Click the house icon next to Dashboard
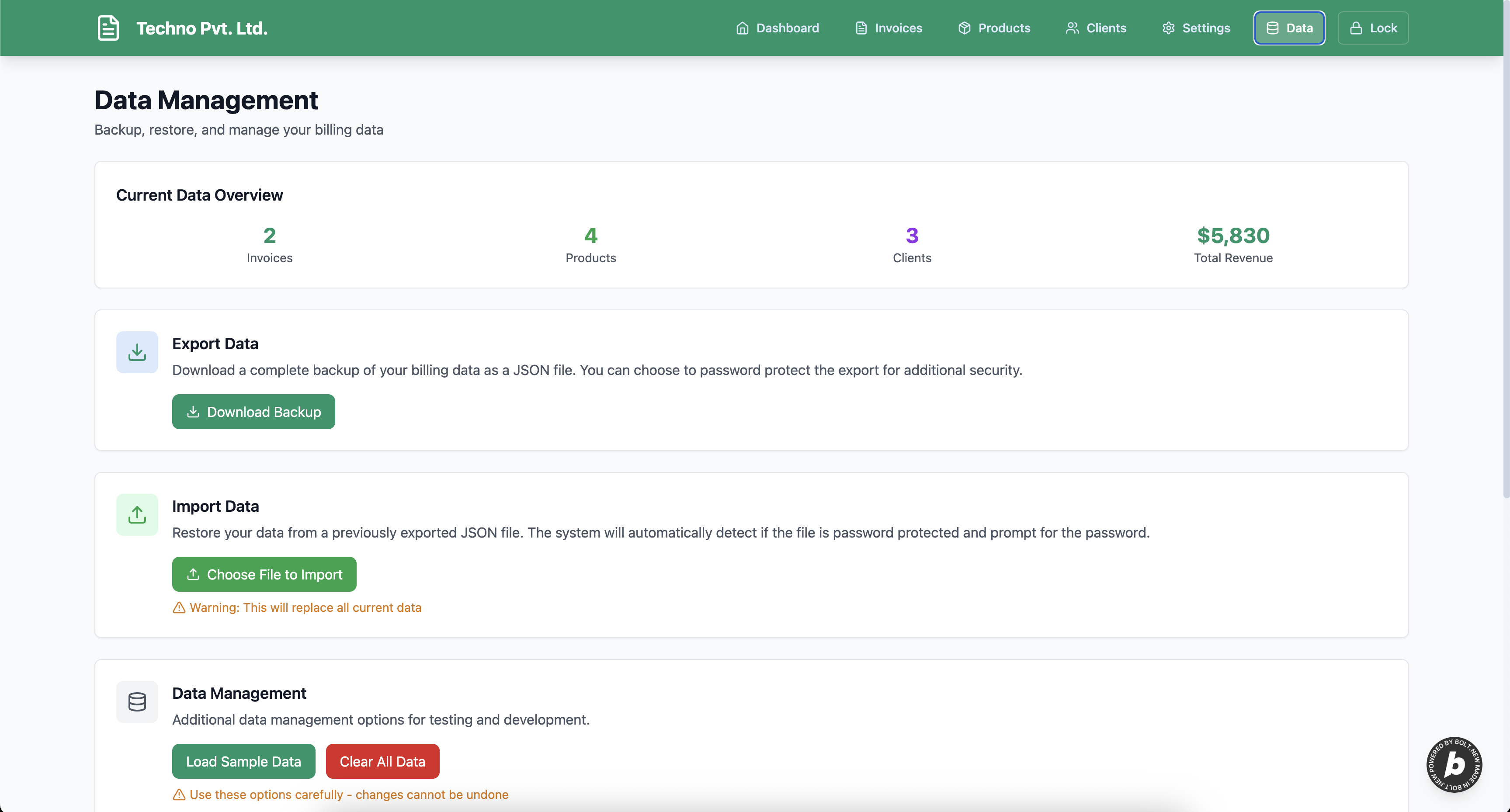Viewport: 1510px width, 812px height. (742, 28)
